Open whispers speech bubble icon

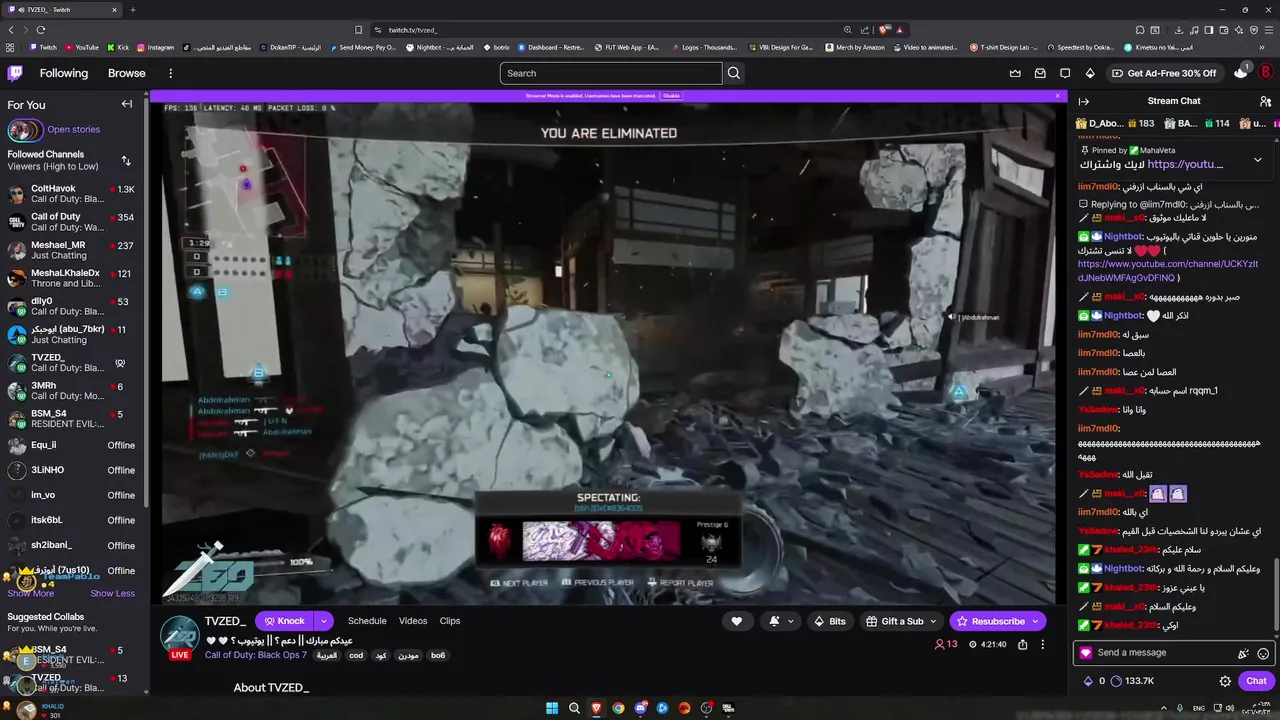(1065, 73)
